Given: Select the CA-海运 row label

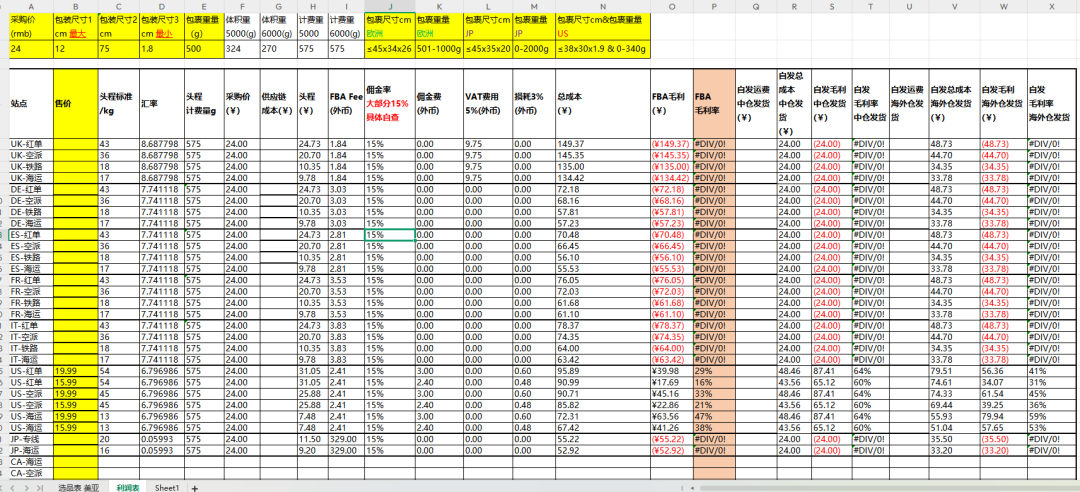Looking at the screenshot, I should tap(31, 462).
